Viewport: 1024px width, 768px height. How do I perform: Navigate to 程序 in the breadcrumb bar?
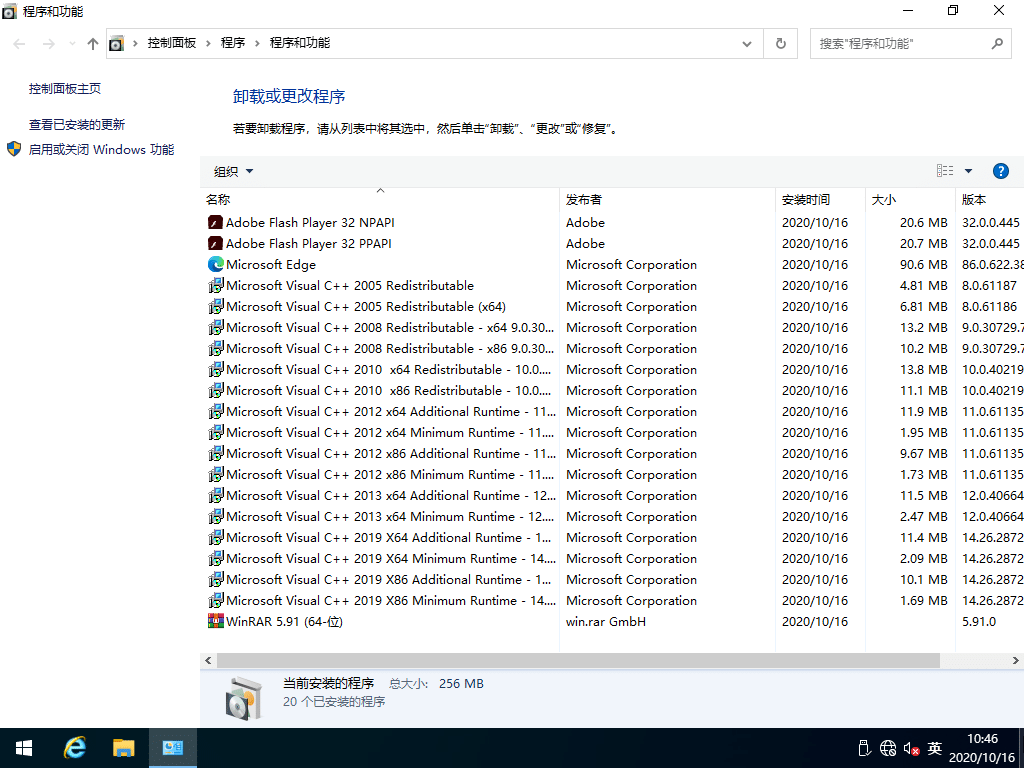pyautogui.click(x=234, y=43)
